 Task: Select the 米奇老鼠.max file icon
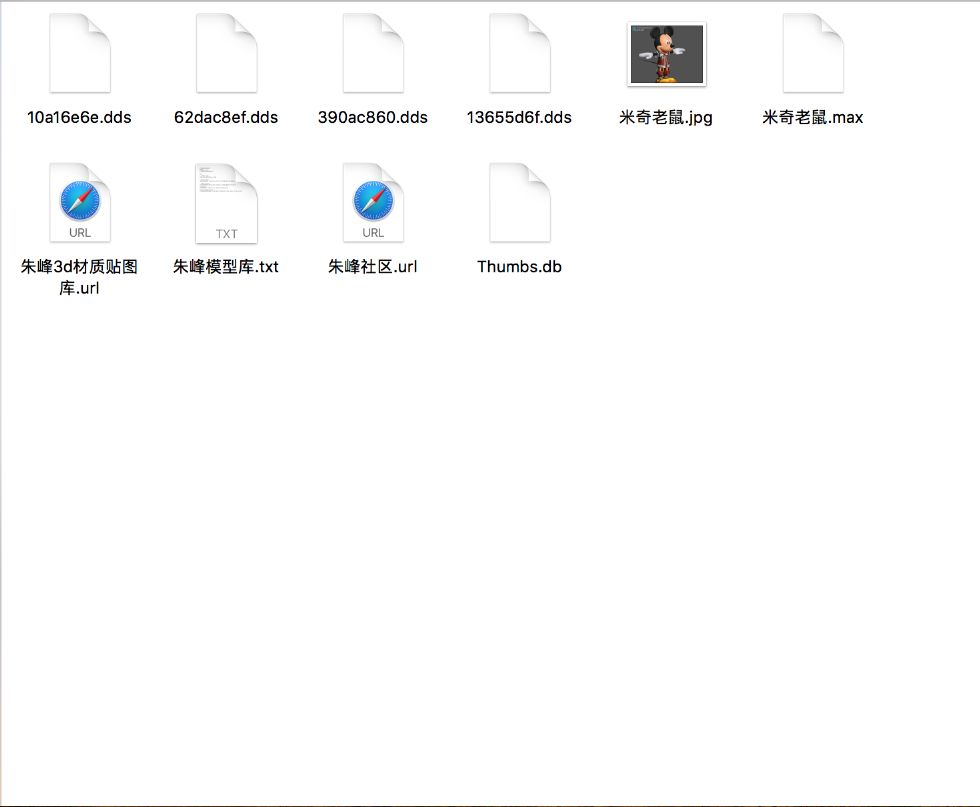click(x=813, y=54)
